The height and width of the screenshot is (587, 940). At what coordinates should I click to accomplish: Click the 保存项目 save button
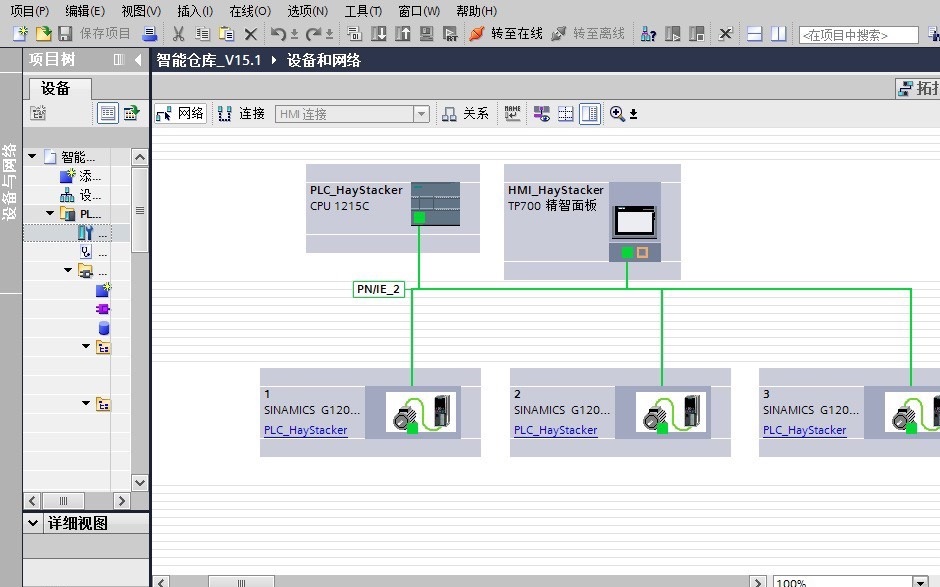(94, 34)
